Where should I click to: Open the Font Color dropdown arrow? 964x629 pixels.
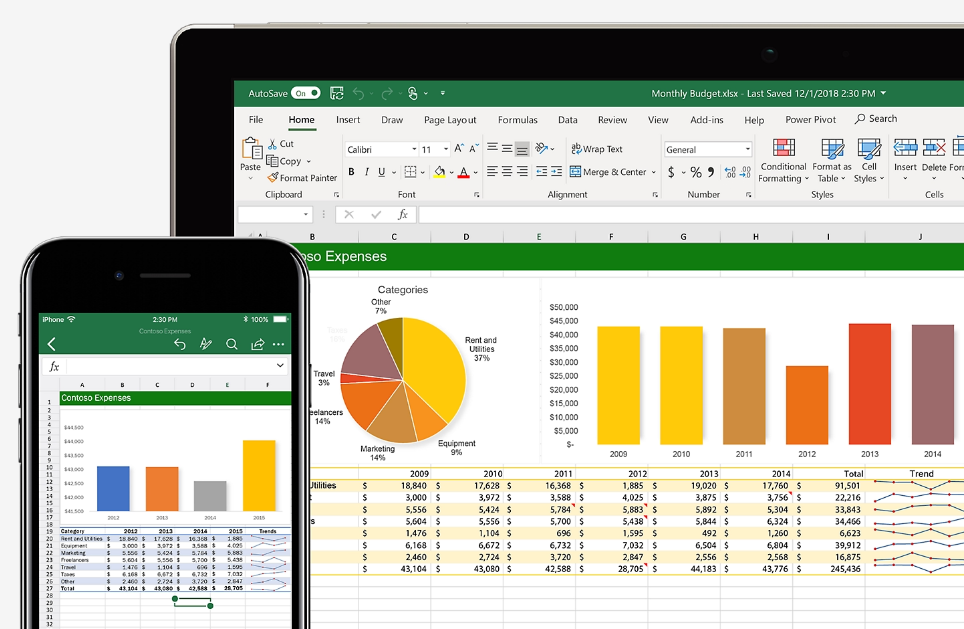pyautogui.click(x=476, y=173)
